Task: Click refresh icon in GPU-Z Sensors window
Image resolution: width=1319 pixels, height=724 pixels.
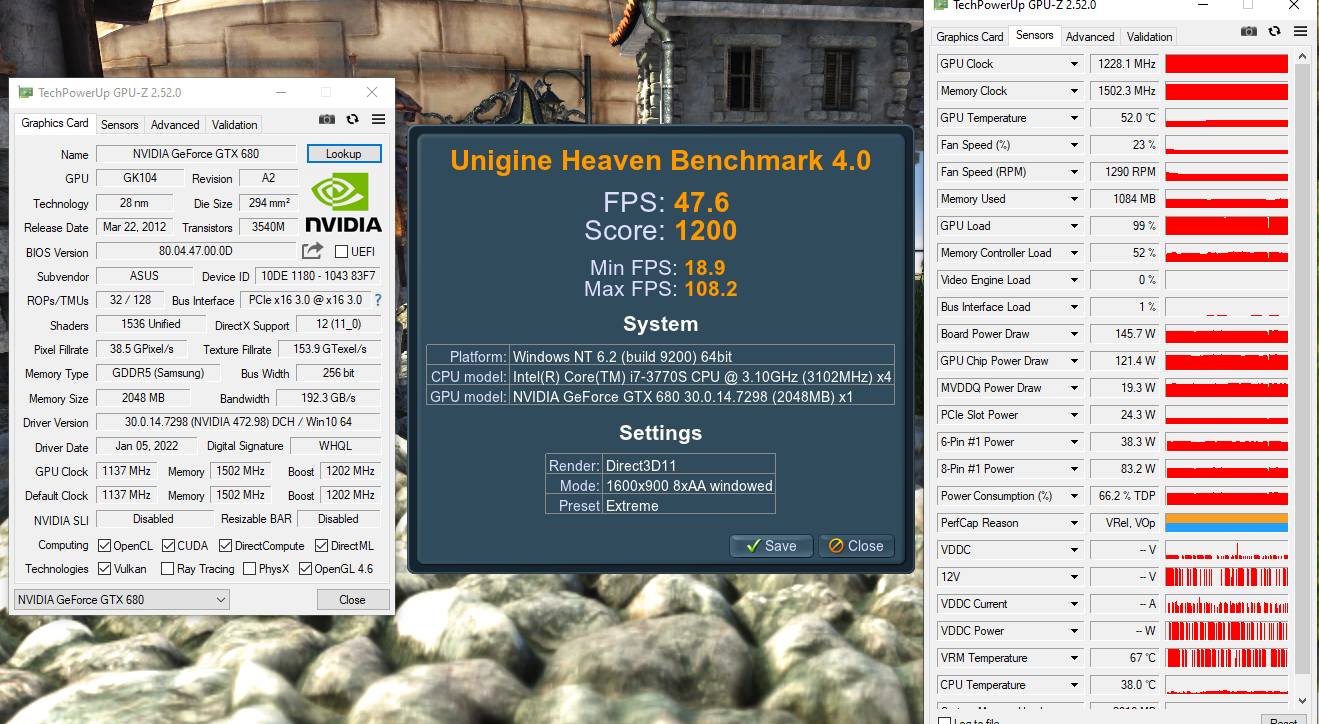Action: (1274, 32)
